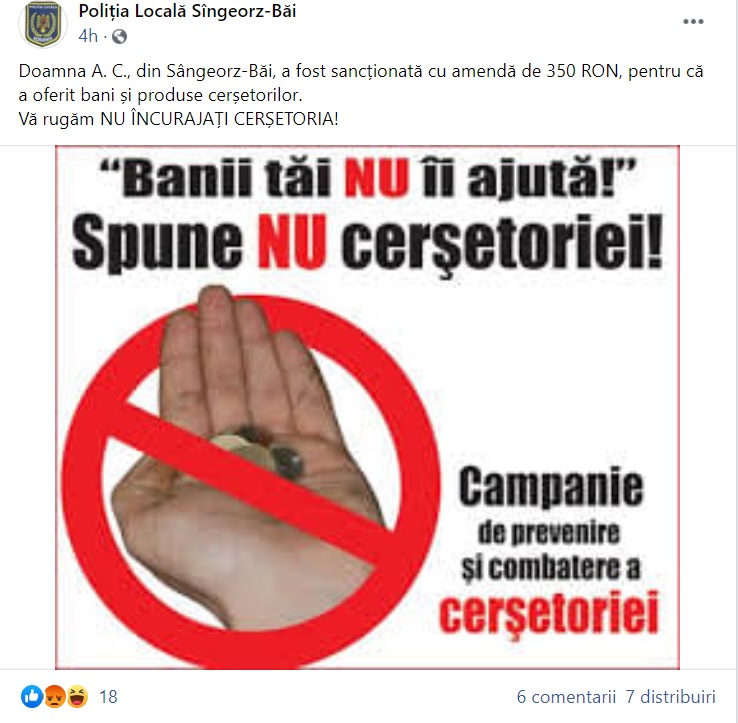The image size is (738, 723).
Task: Open the Poliția Locală Sîngeorz-Băi page link
Action: [187, 11]
